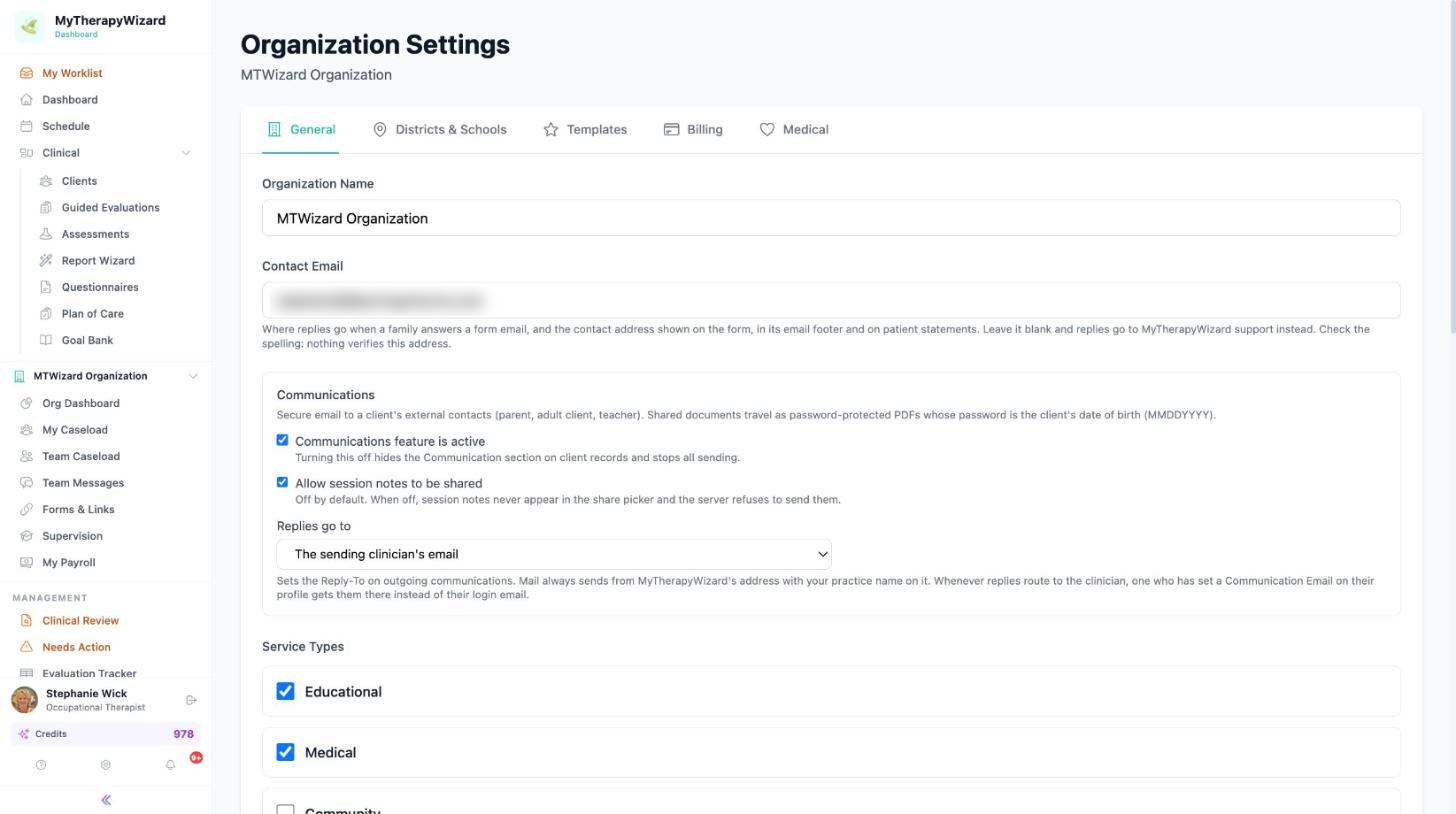Screen dimensions: 1456x814
Task: Collapse the Clinical section chevron
Action: tap(185, 153)
